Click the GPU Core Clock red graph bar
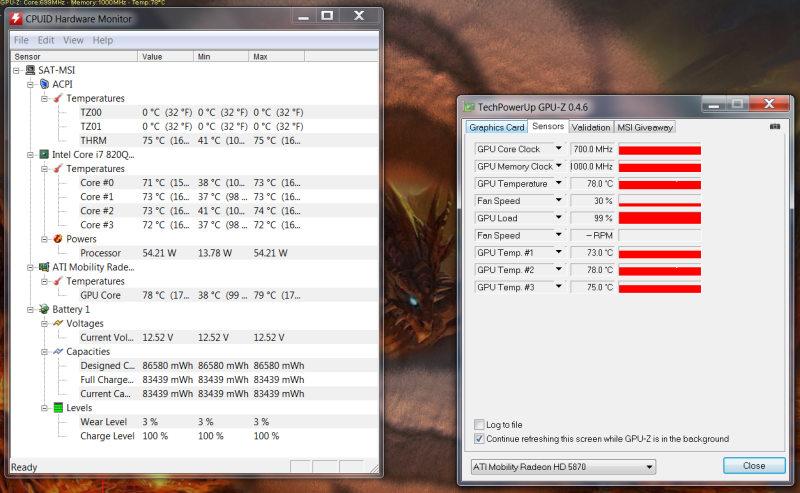This screenshot has width=800, height=493. [660, 150]
